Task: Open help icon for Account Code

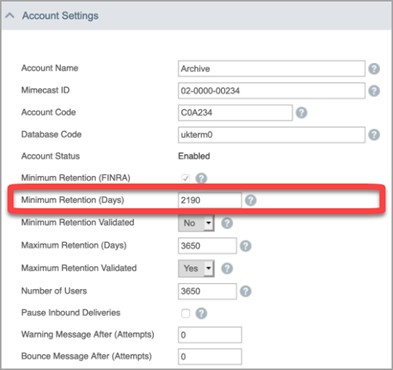Action: [301, 113]
